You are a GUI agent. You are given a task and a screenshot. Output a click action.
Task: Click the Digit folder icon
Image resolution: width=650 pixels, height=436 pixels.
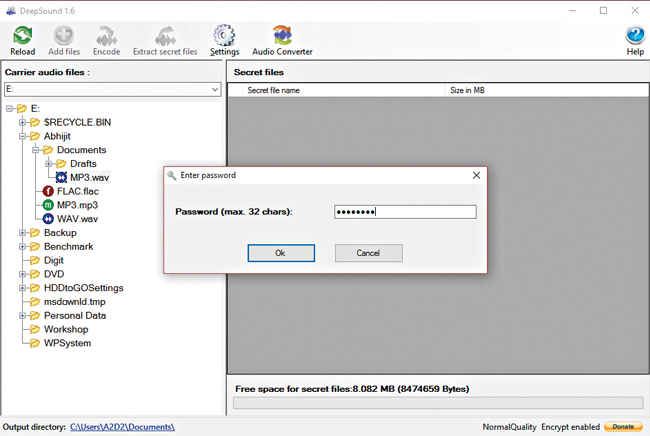click(35, 260)
